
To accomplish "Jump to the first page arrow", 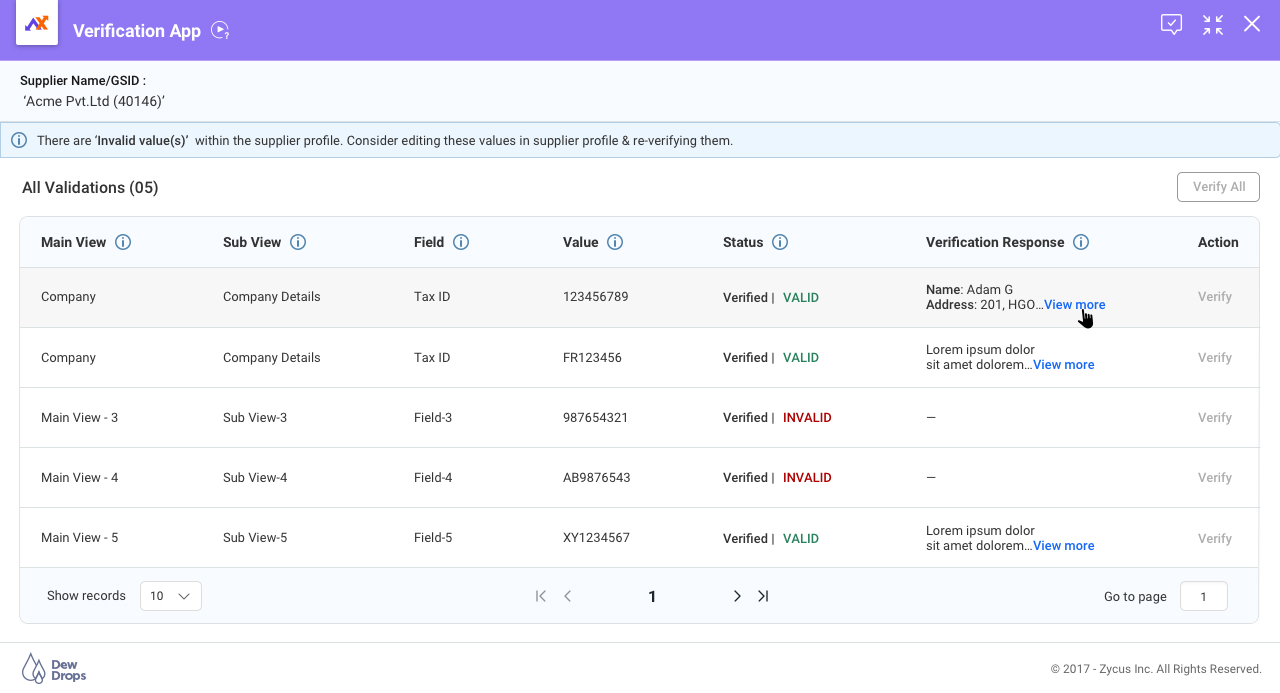I will pos(540,595).
